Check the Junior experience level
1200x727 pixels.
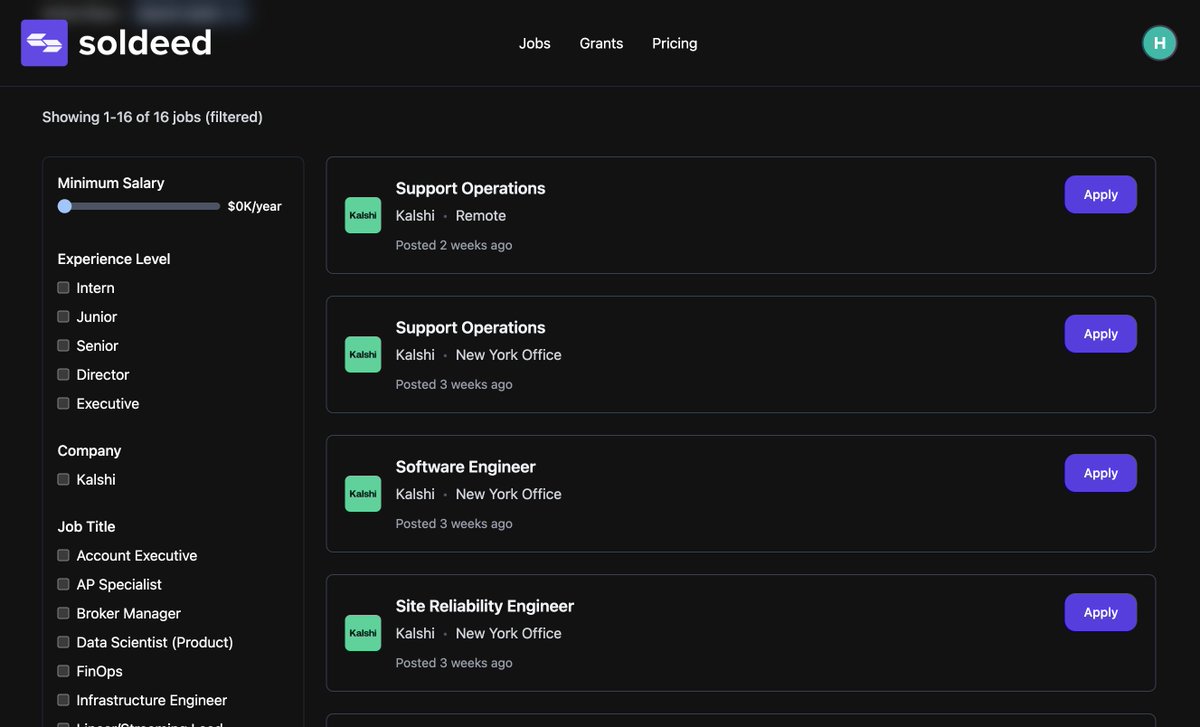pyautogui.click(x=64, y=317)
